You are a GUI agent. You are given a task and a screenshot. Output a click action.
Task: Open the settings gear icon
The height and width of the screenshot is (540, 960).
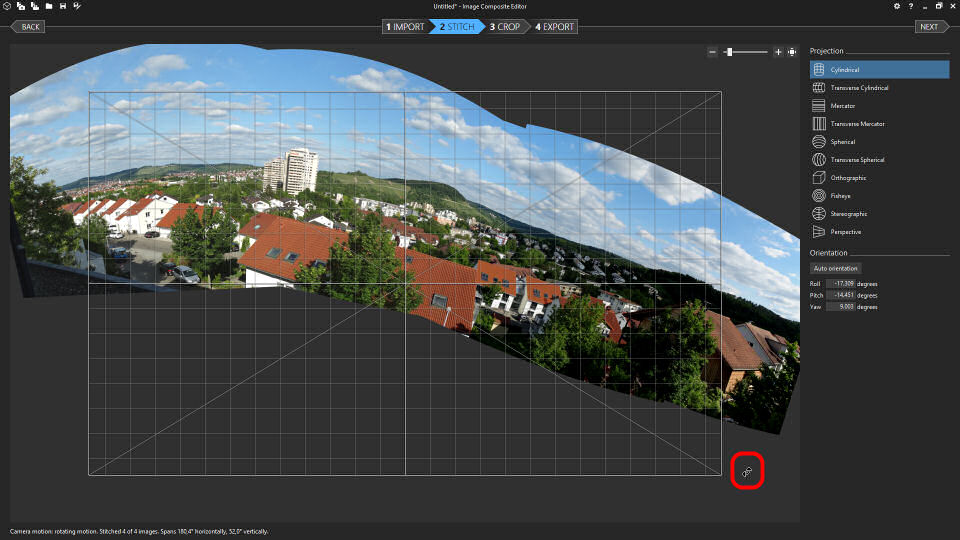click(896, 6)
